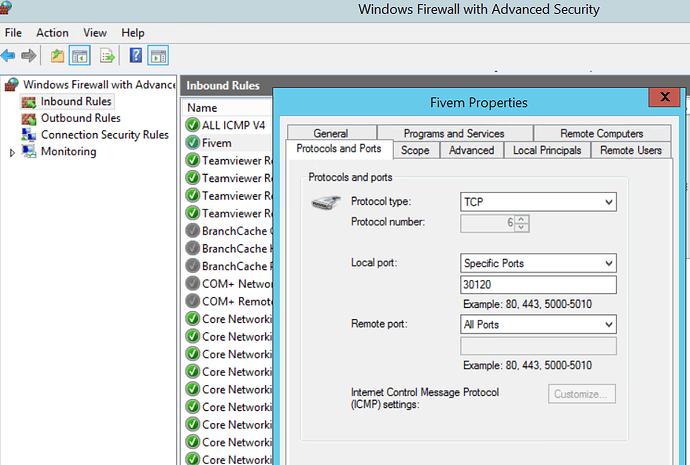The image size is (690, 465).
Task: Switch to the General tab
Action: coord(331,133)
